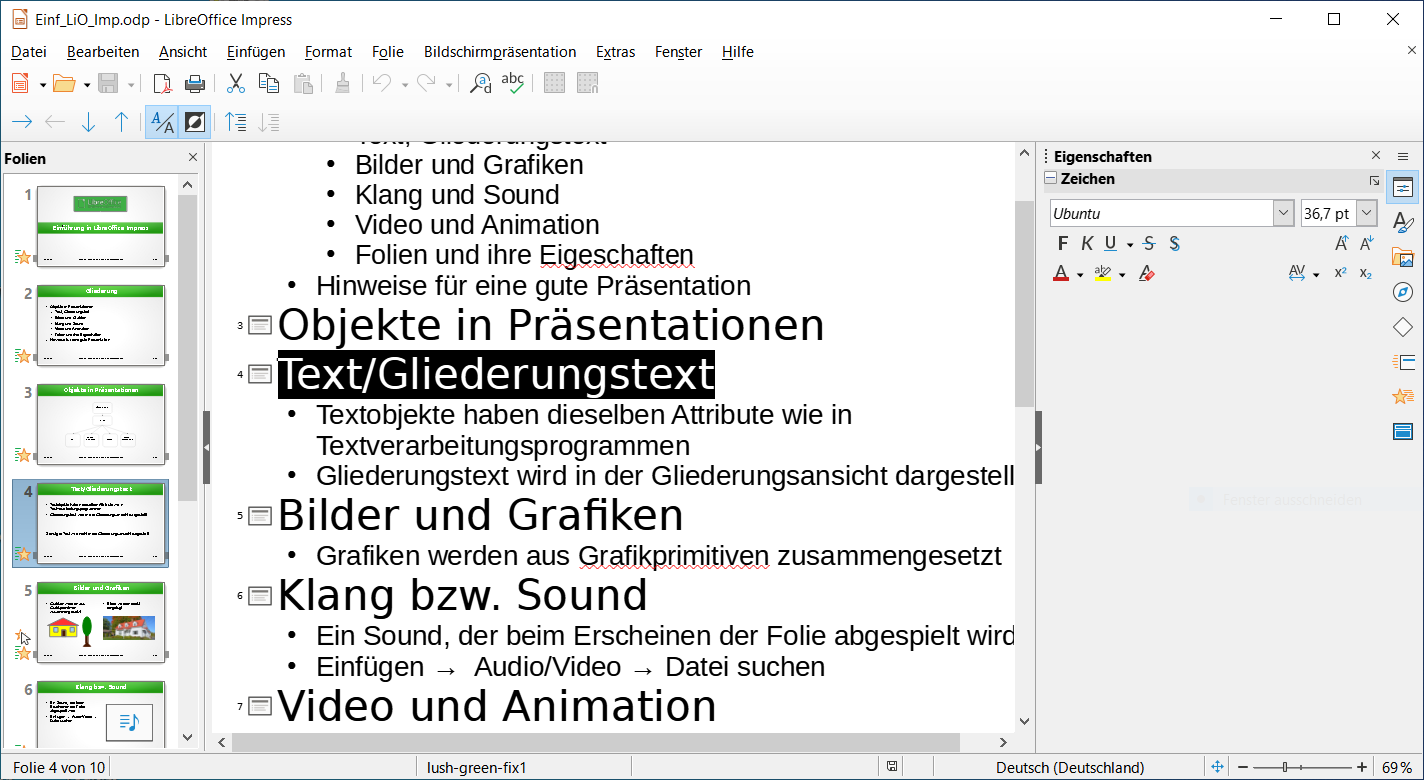Click the language Deutsch (Deutschland) in status bar
Screen dimensions: 1424x780
(1070, 767)
